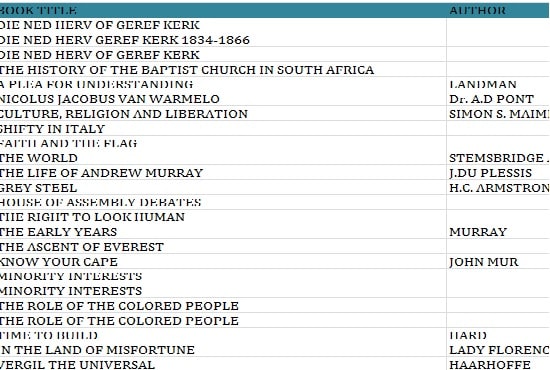Click the GREY STEEL title cell
This screenshot has width=550, height=370.
point(223,188)
